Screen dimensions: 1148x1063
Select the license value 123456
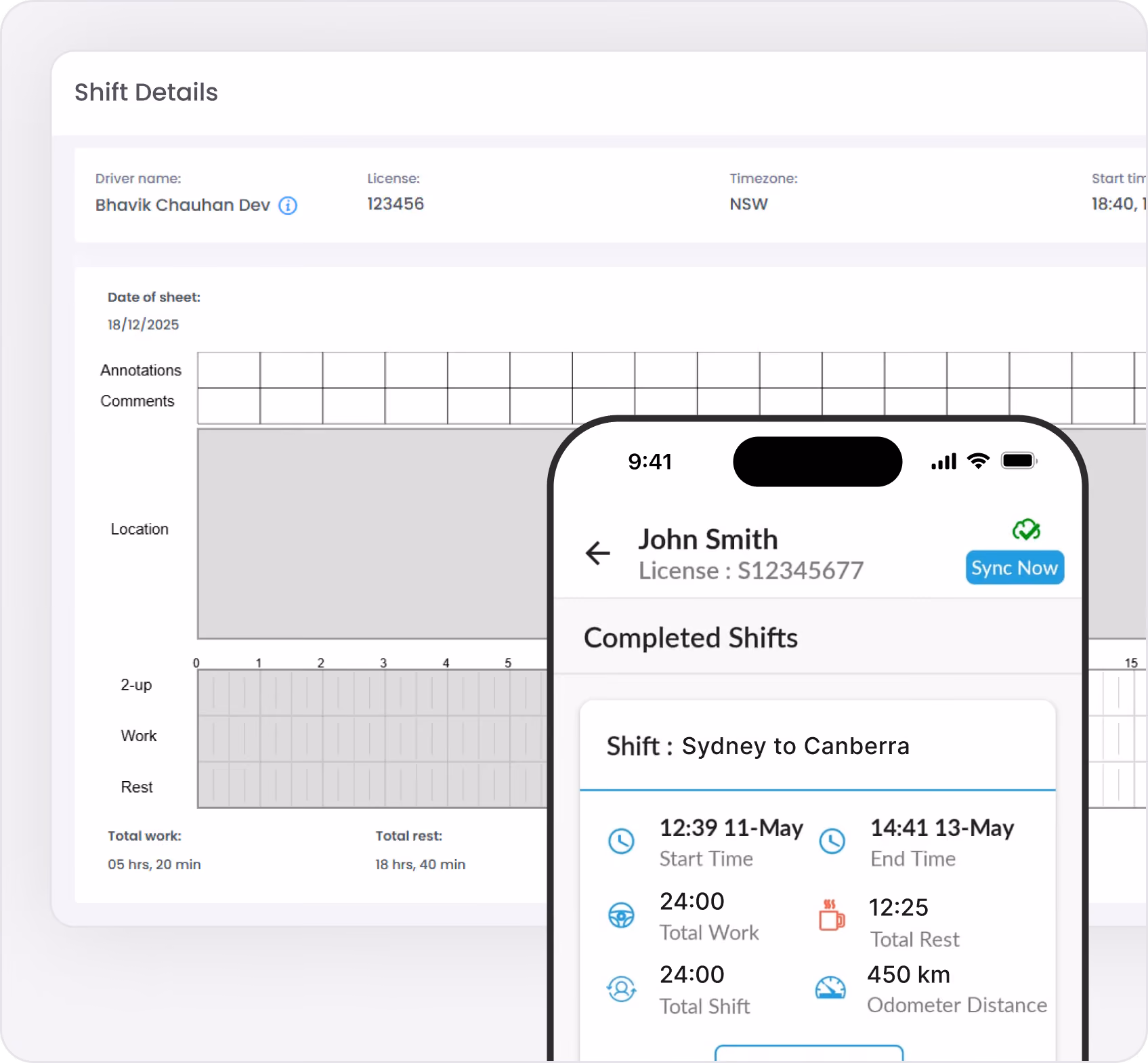point(396,204)
